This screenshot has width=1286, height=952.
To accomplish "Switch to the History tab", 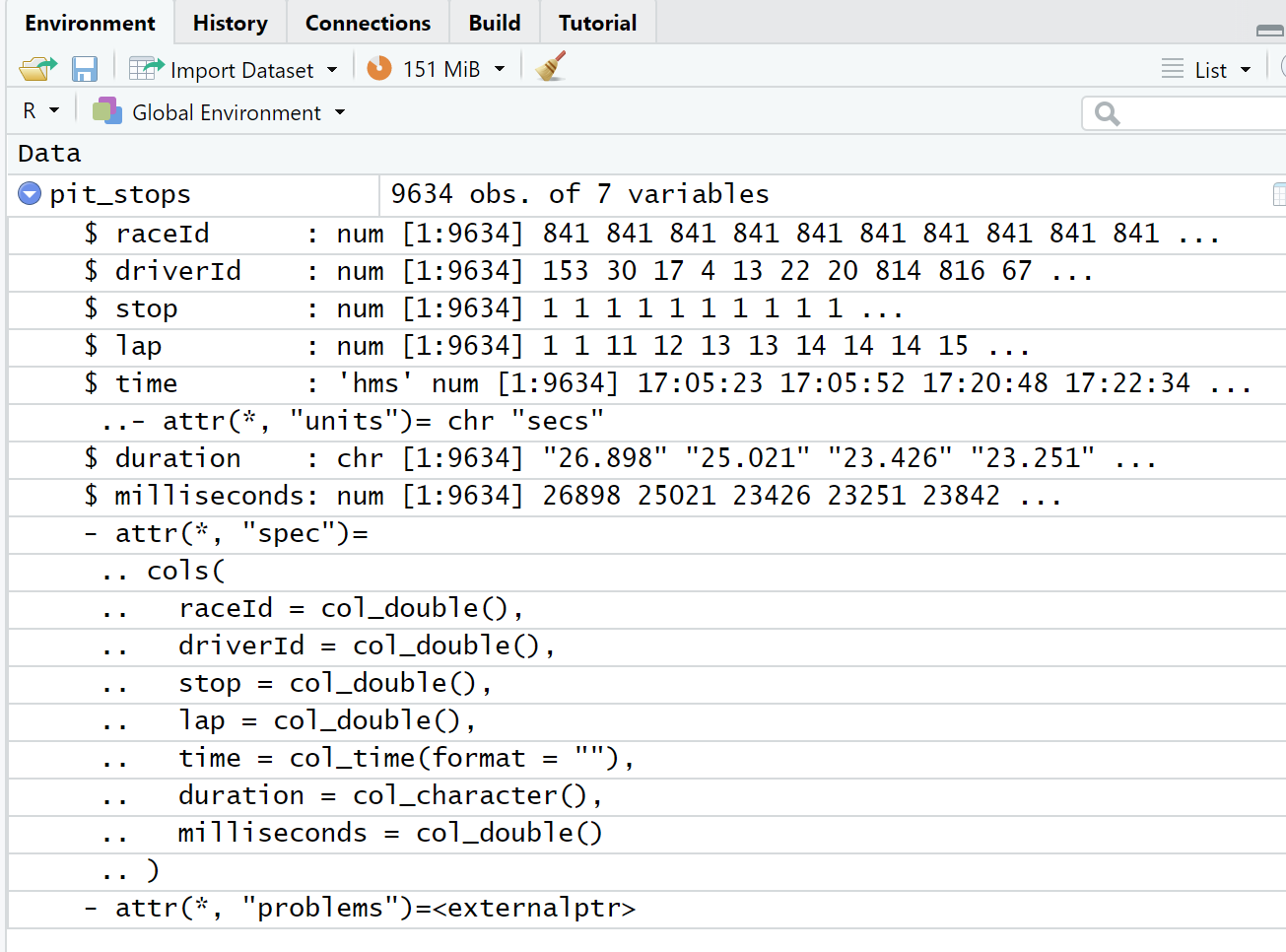I will (x=230, y=23).
